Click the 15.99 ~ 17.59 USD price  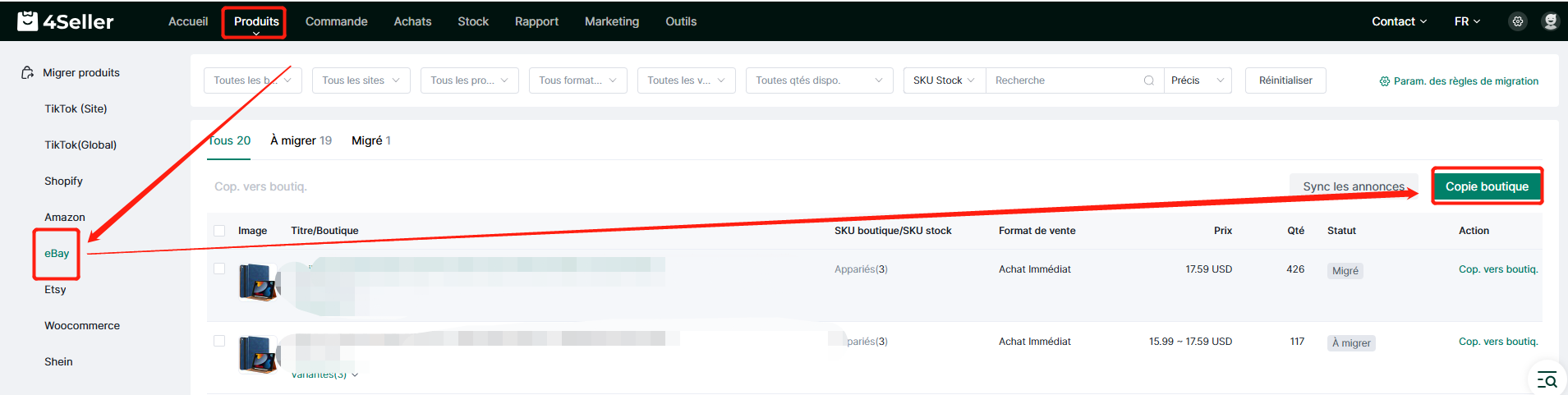click(1190, 341)
